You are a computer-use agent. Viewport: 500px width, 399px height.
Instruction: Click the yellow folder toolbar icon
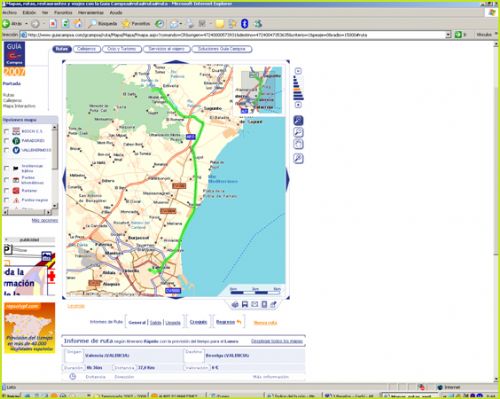219,24
